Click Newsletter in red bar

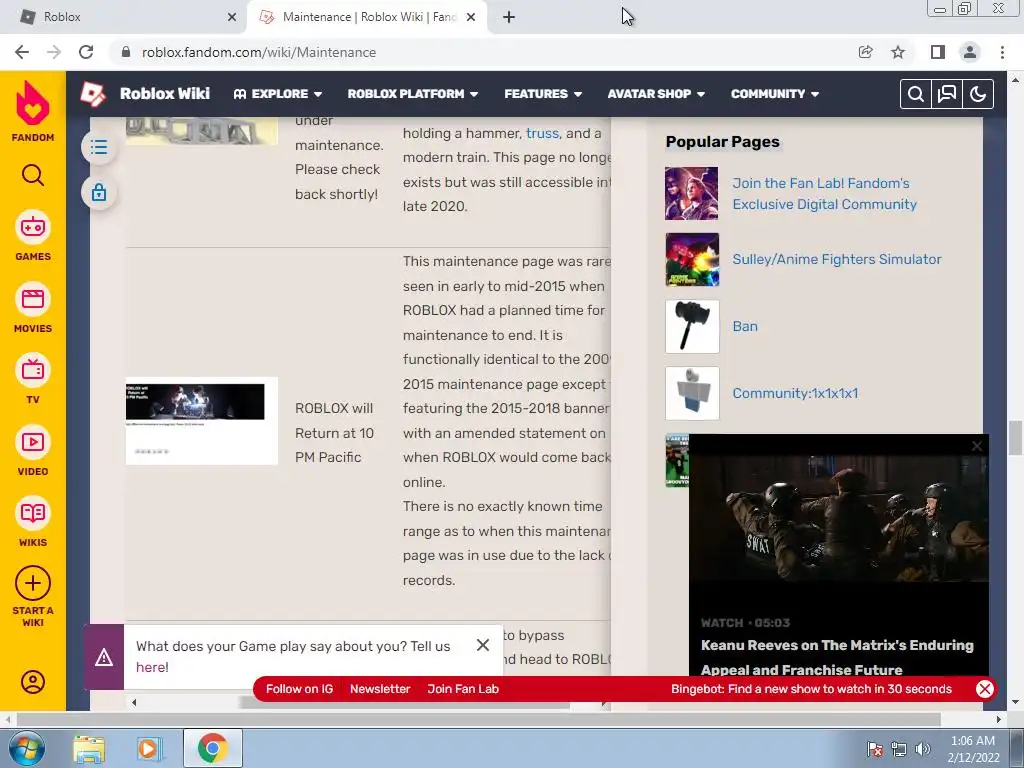click(x=380, y=689)
